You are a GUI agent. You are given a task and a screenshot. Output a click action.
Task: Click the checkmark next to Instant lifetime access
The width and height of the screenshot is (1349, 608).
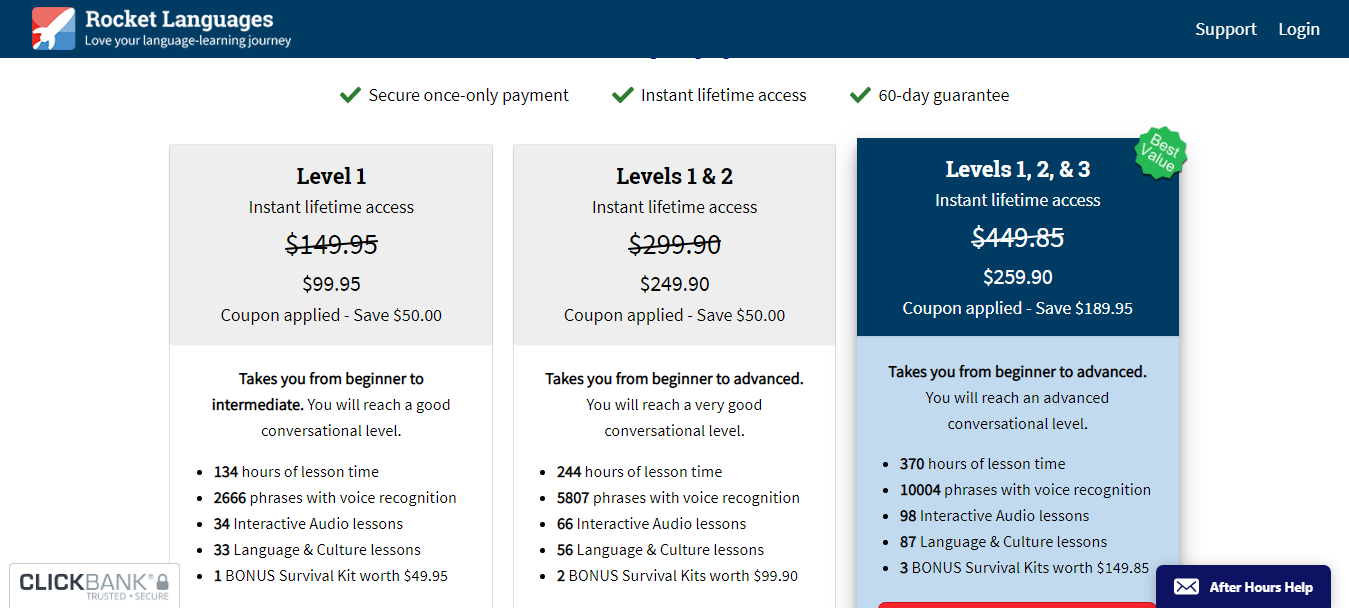pos(623,95)
